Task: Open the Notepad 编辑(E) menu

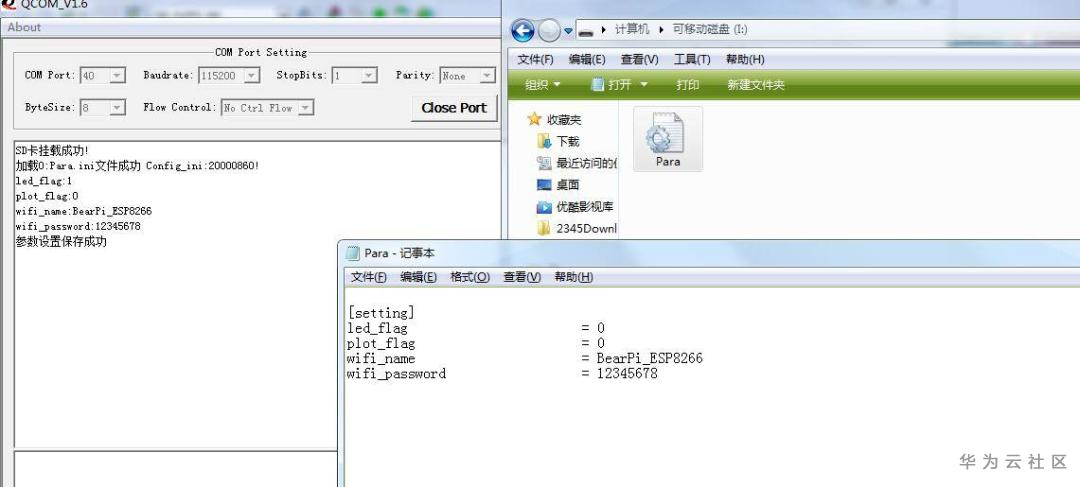Action: [x=418, y=277]
